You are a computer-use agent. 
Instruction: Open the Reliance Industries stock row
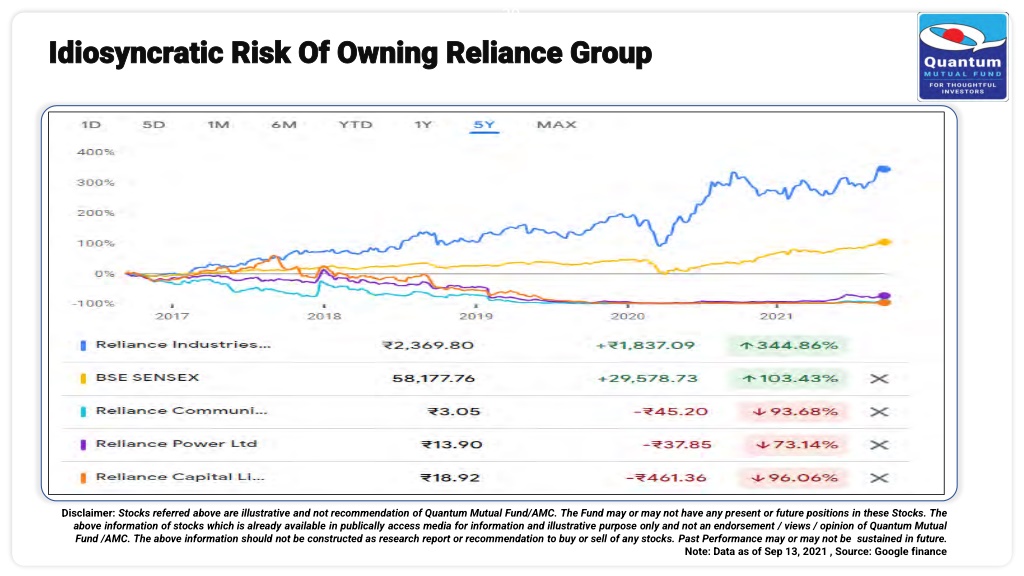click(485, 345)
